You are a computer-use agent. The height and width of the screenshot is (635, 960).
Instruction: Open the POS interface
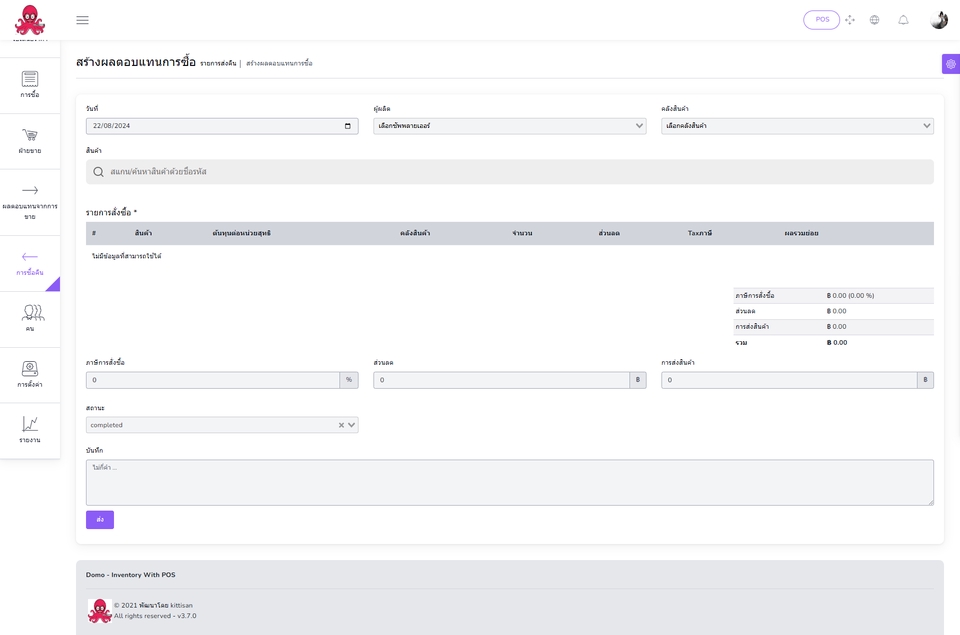point(820,19)
